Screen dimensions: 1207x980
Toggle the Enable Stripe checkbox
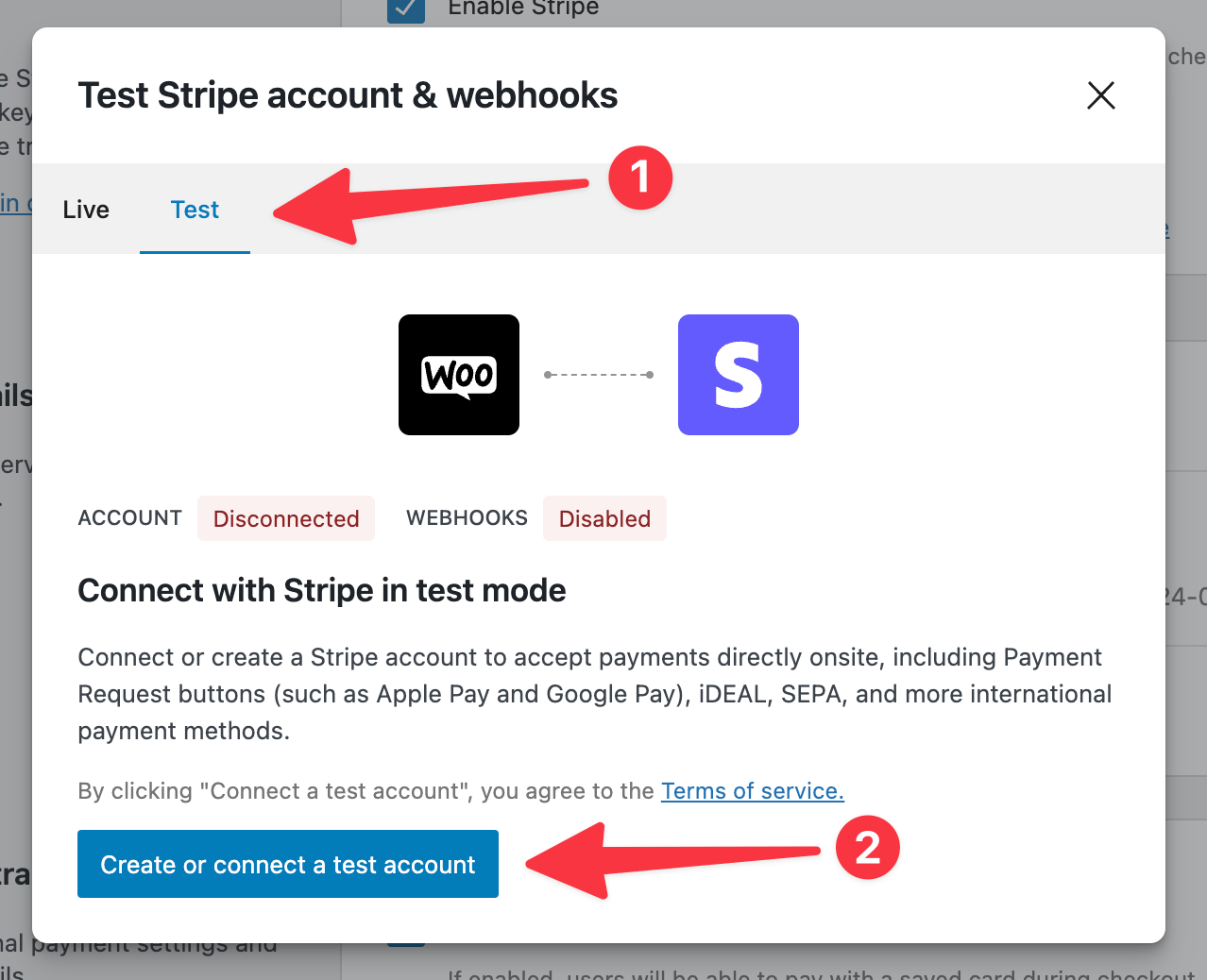coord(406,9)
